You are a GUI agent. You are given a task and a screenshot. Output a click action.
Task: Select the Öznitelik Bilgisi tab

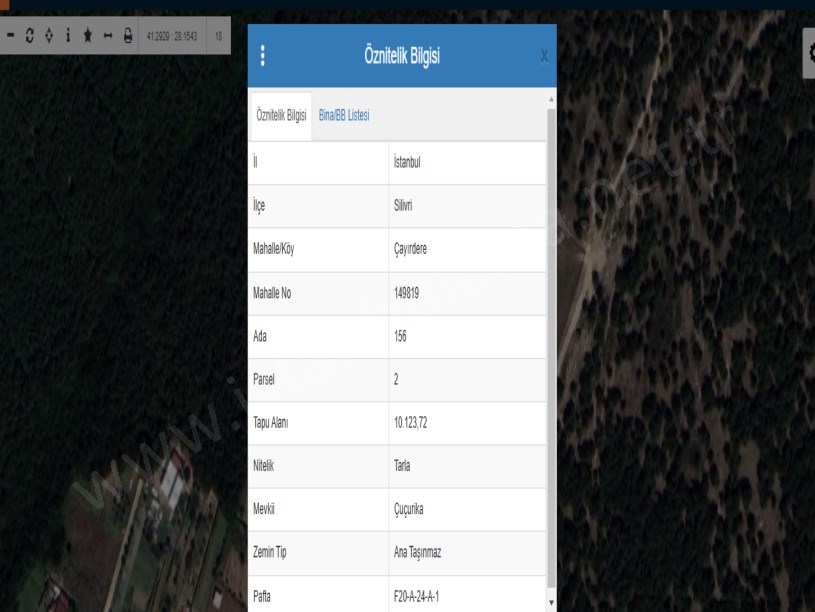(x=281, y=116)
